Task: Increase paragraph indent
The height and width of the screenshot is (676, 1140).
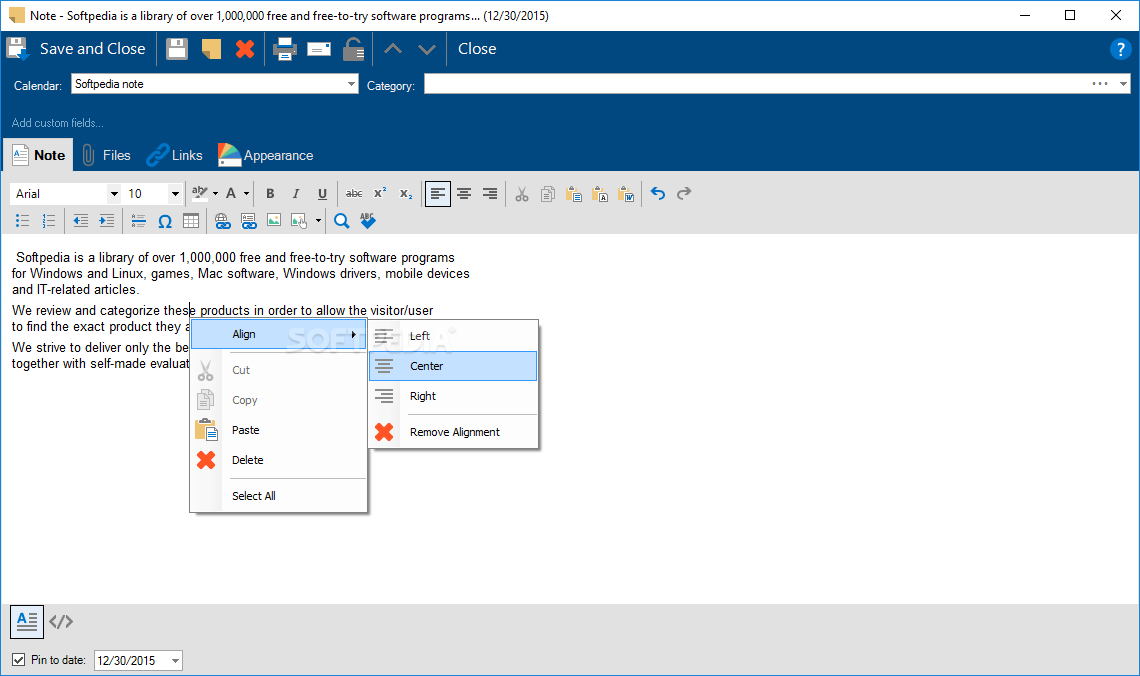Action: click(x=107, y=221)
